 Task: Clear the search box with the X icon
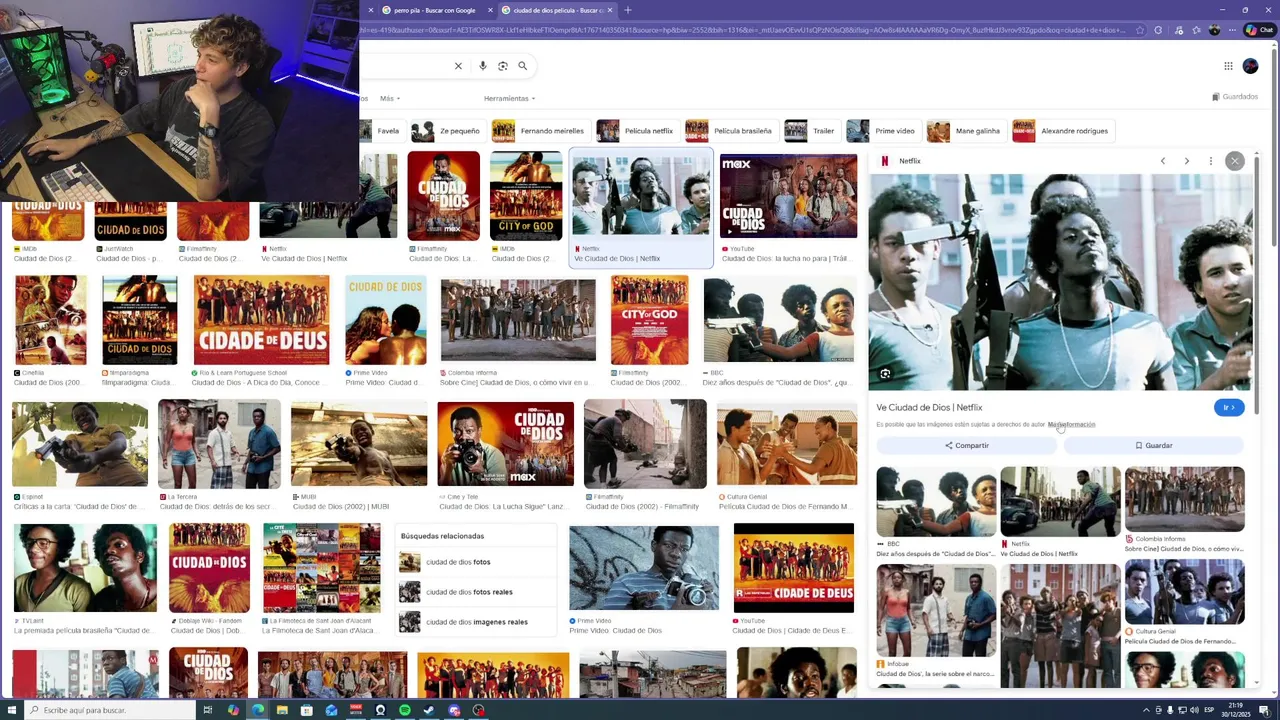coord(458,66)
